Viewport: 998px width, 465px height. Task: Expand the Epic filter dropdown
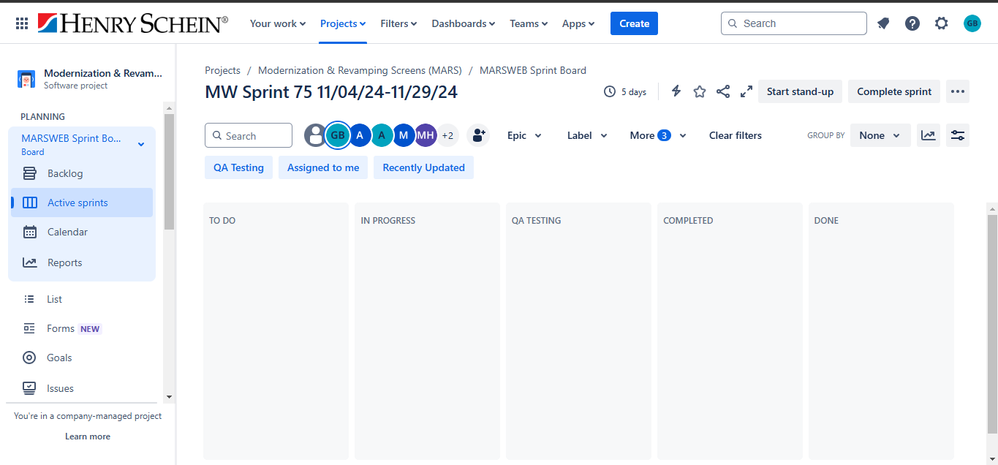pyautogui.click(x=524, y=135)
